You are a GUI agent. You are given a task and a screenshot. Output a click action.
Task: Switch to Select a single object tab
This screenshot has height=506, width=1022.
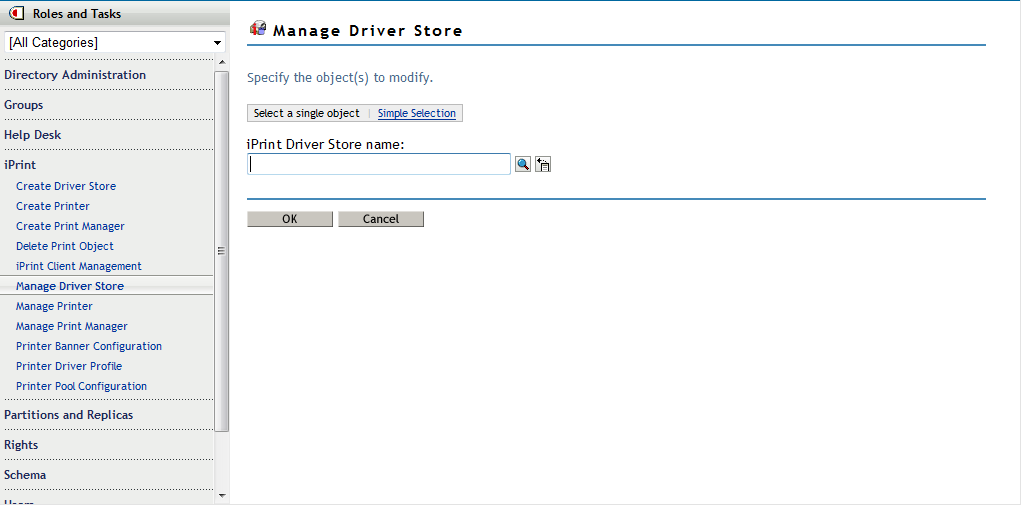306,113
